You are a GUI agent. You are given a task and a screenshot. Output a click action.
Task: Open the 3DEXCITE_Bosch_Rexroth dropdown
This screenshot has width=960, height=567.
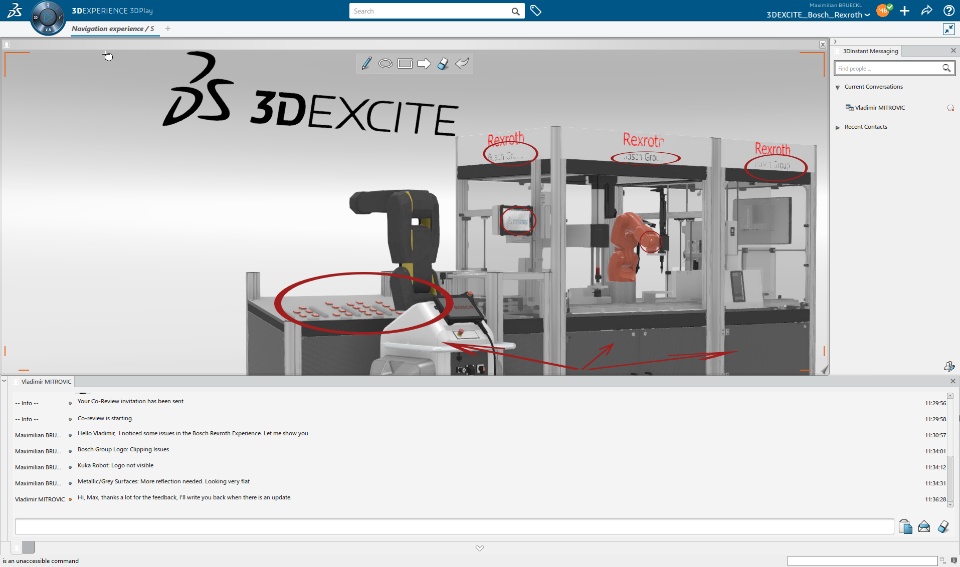pos(818,15)
